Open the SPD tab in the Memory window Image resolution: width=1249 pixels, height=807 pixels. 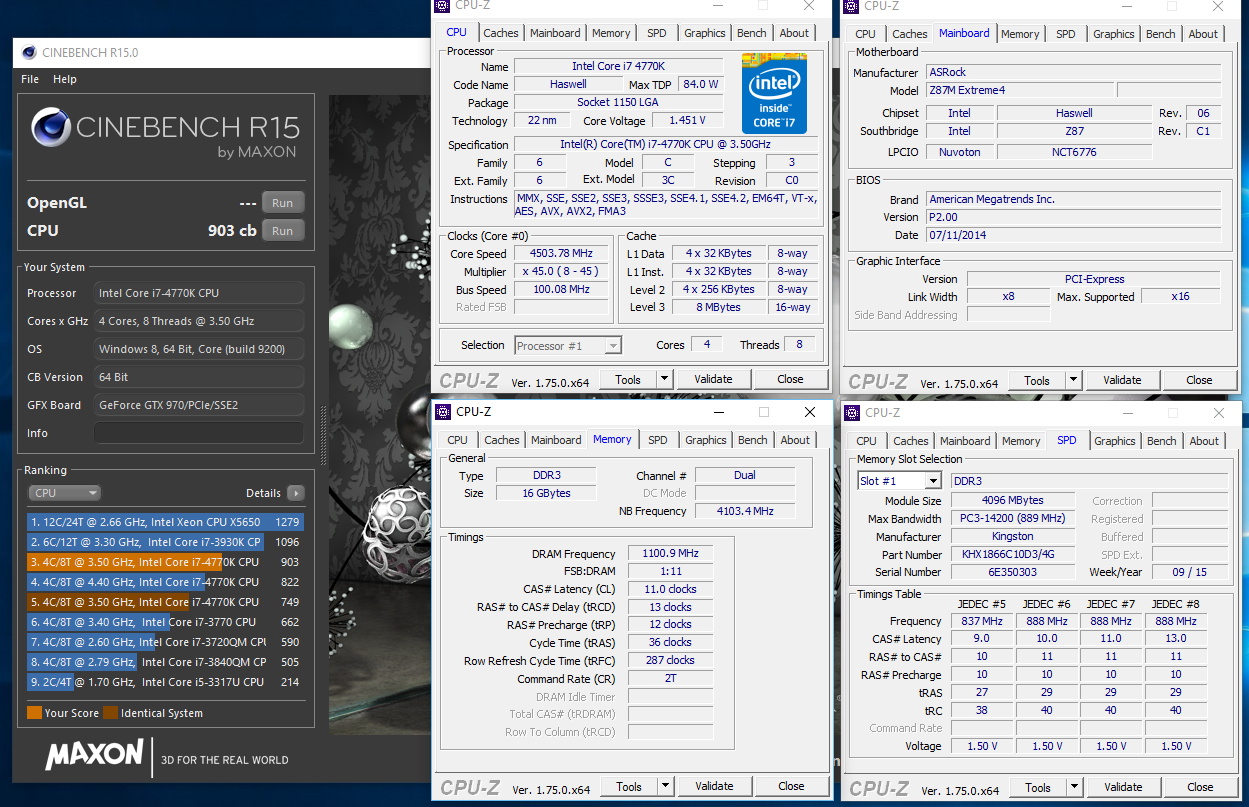point(658,440)
